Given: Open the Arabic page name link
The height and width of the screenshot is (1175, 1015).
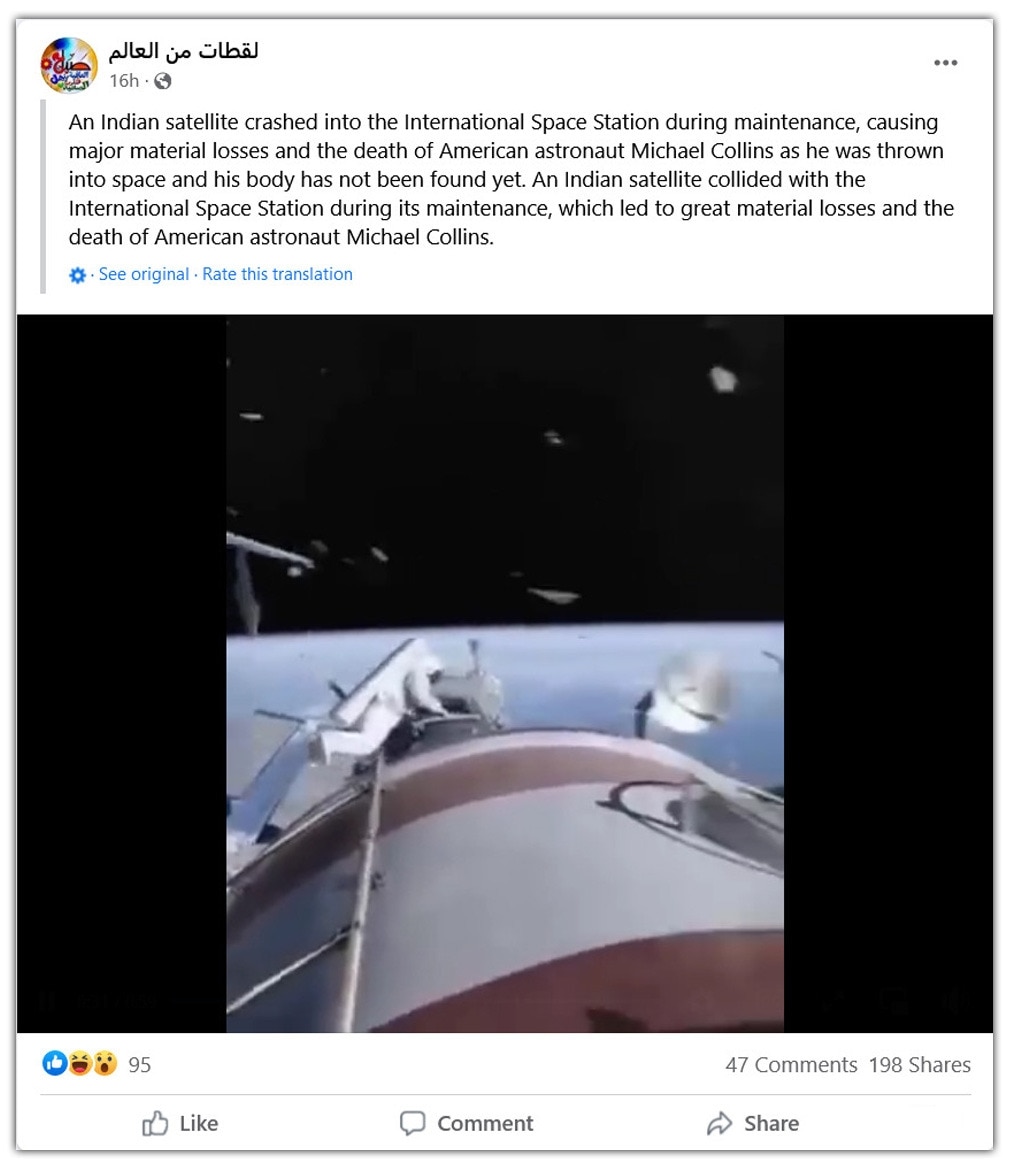Looking at the screenshot, I should (x=184, y=51).
